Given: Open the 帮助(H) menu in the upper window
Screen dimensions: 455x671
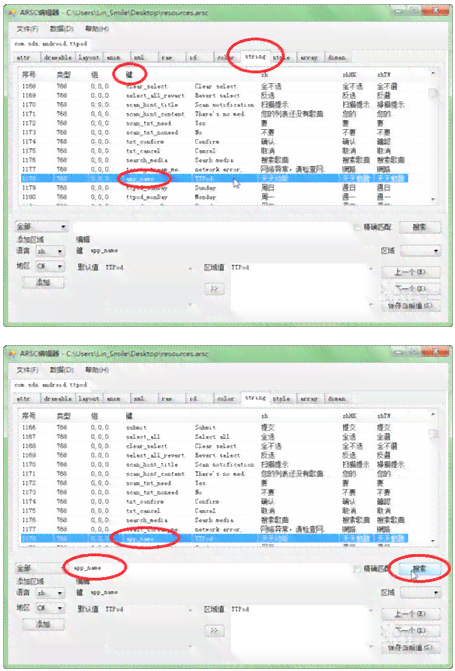Looking at the screenshot, I should 97,29.
